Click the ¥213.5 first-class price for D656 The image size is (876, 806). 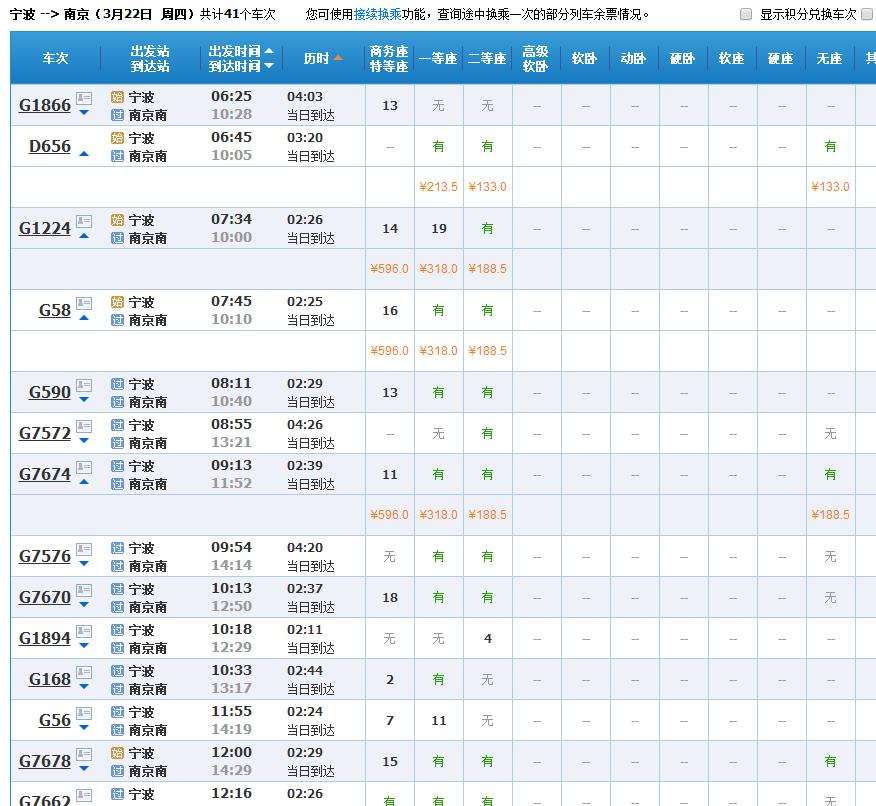[x=439, y=187]
